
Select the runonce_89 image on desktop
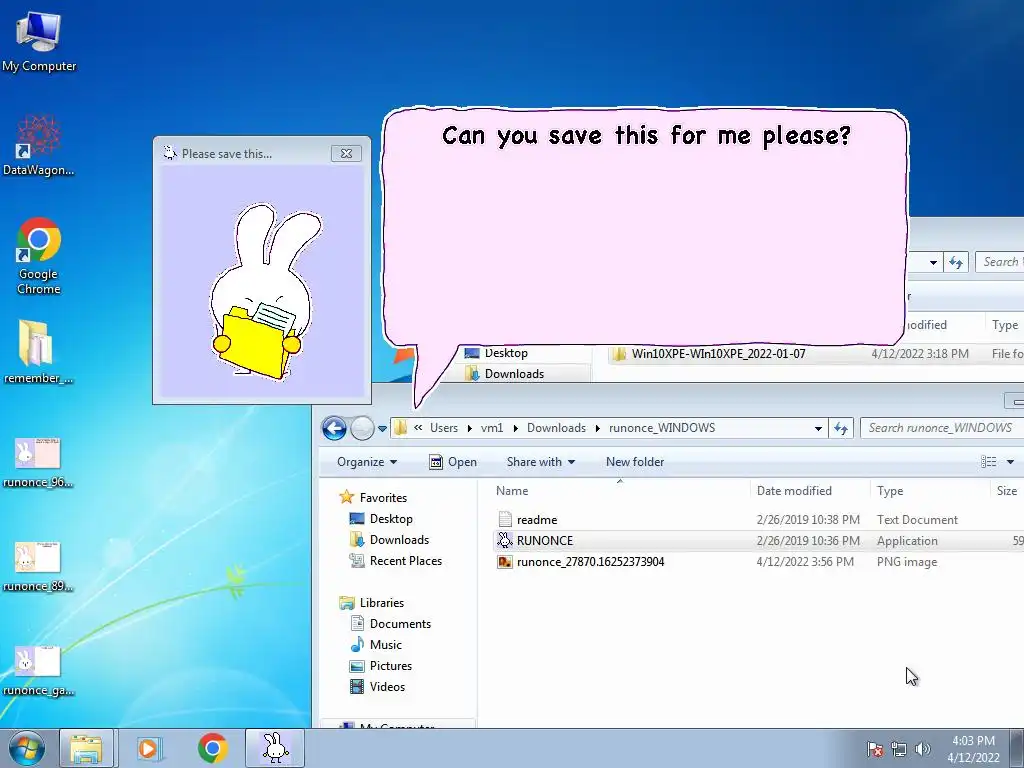tap(38, 566)
